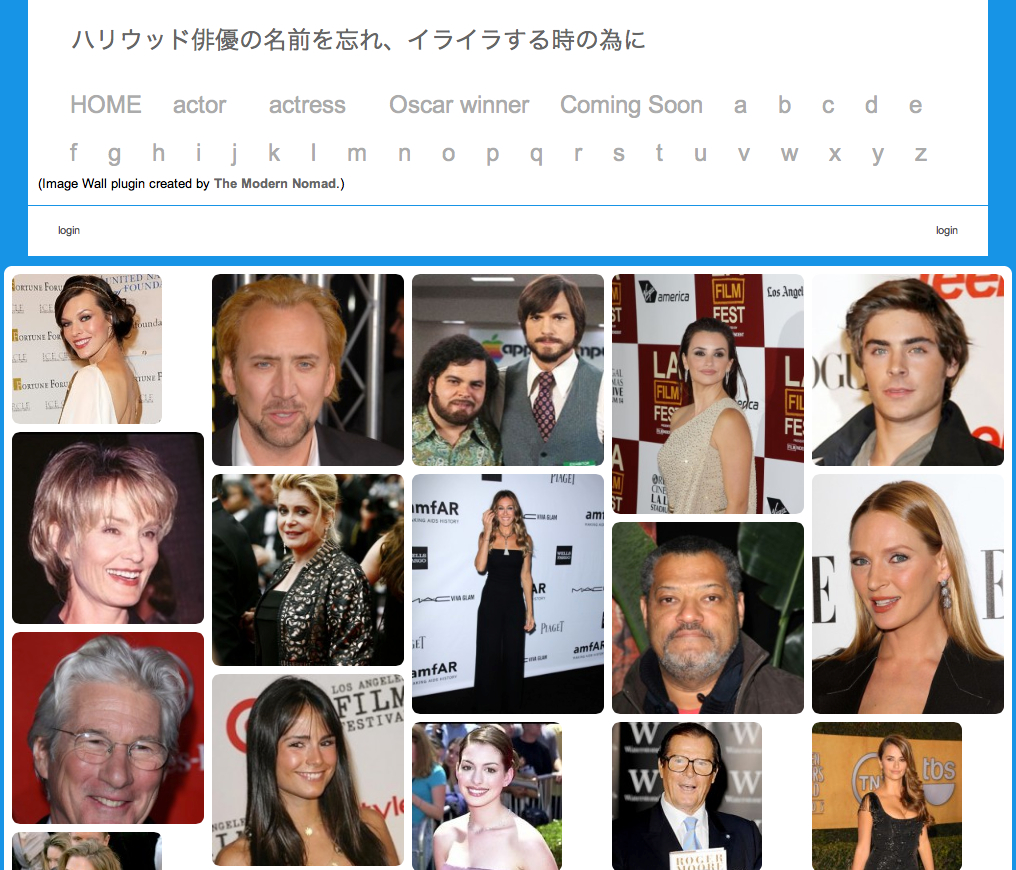The height and width of the screenshot is (870, 1016).
Task: Filter names by letter u
Action: point(700,154)
